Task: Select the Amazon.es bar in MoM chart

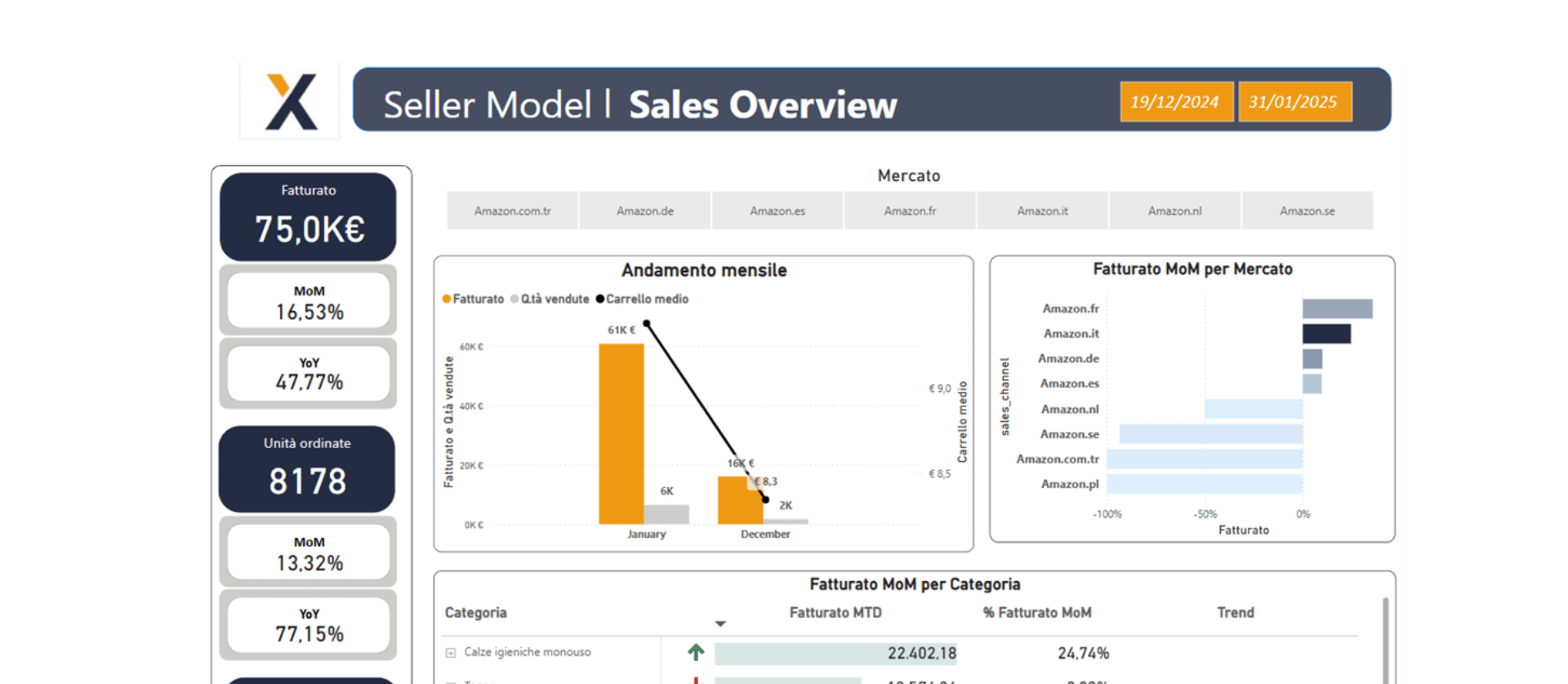Action: (1312, 384)
